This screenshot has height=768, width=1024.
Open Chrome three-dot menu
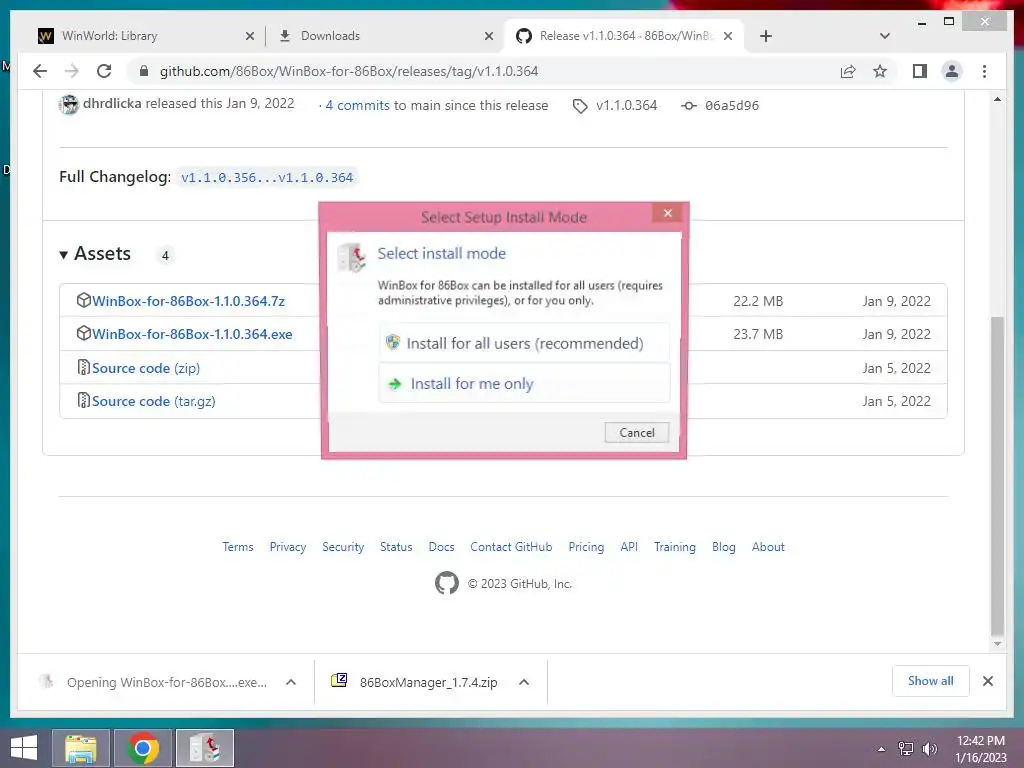click(x=984, y=71)
